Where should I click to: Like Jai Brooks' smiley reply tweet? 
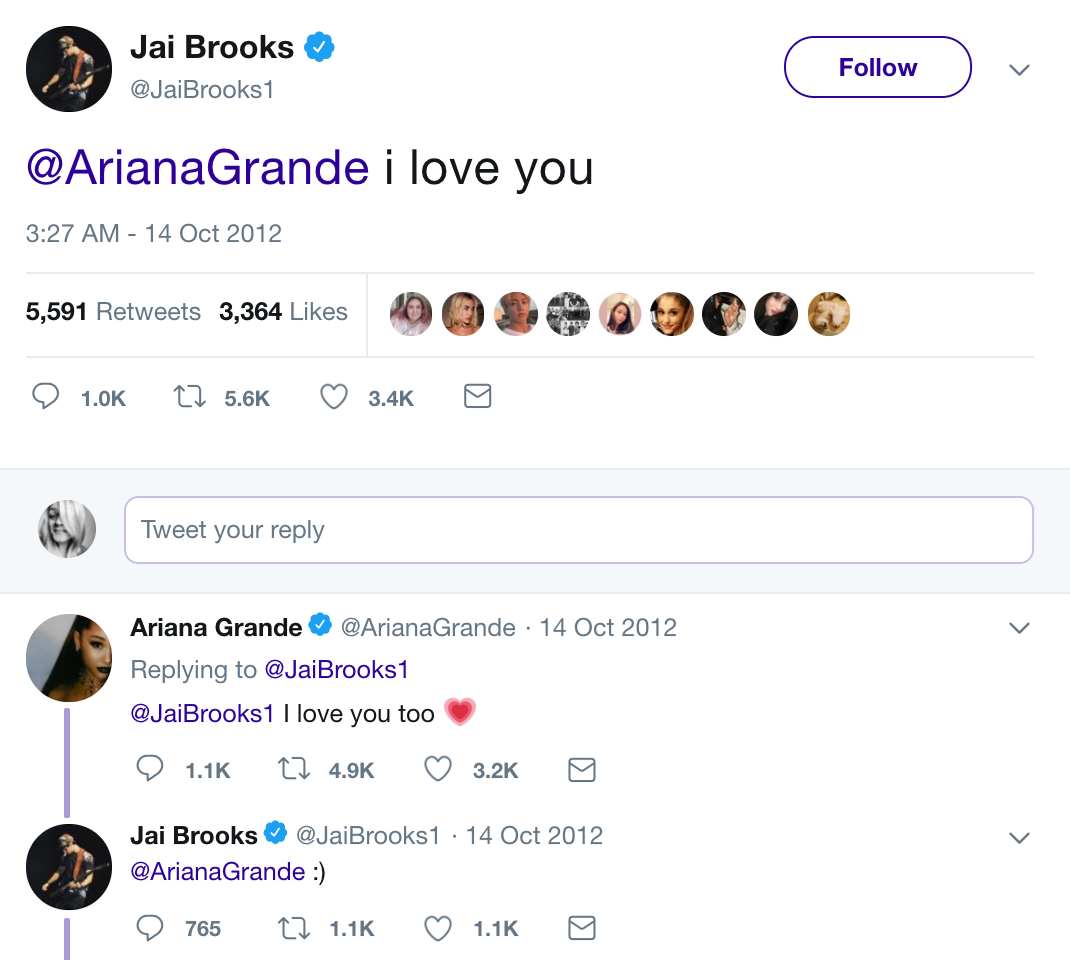pyautogui.click(x=438, y=929)
